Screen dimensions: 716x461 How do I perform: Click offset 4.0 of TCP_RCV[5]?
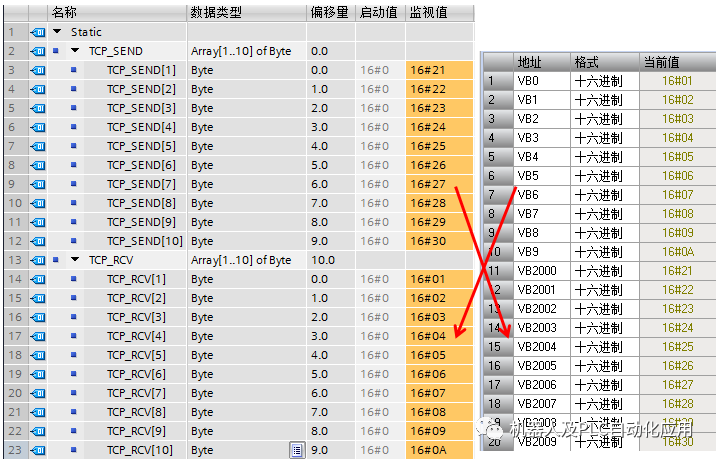click(x=331, y=355)
